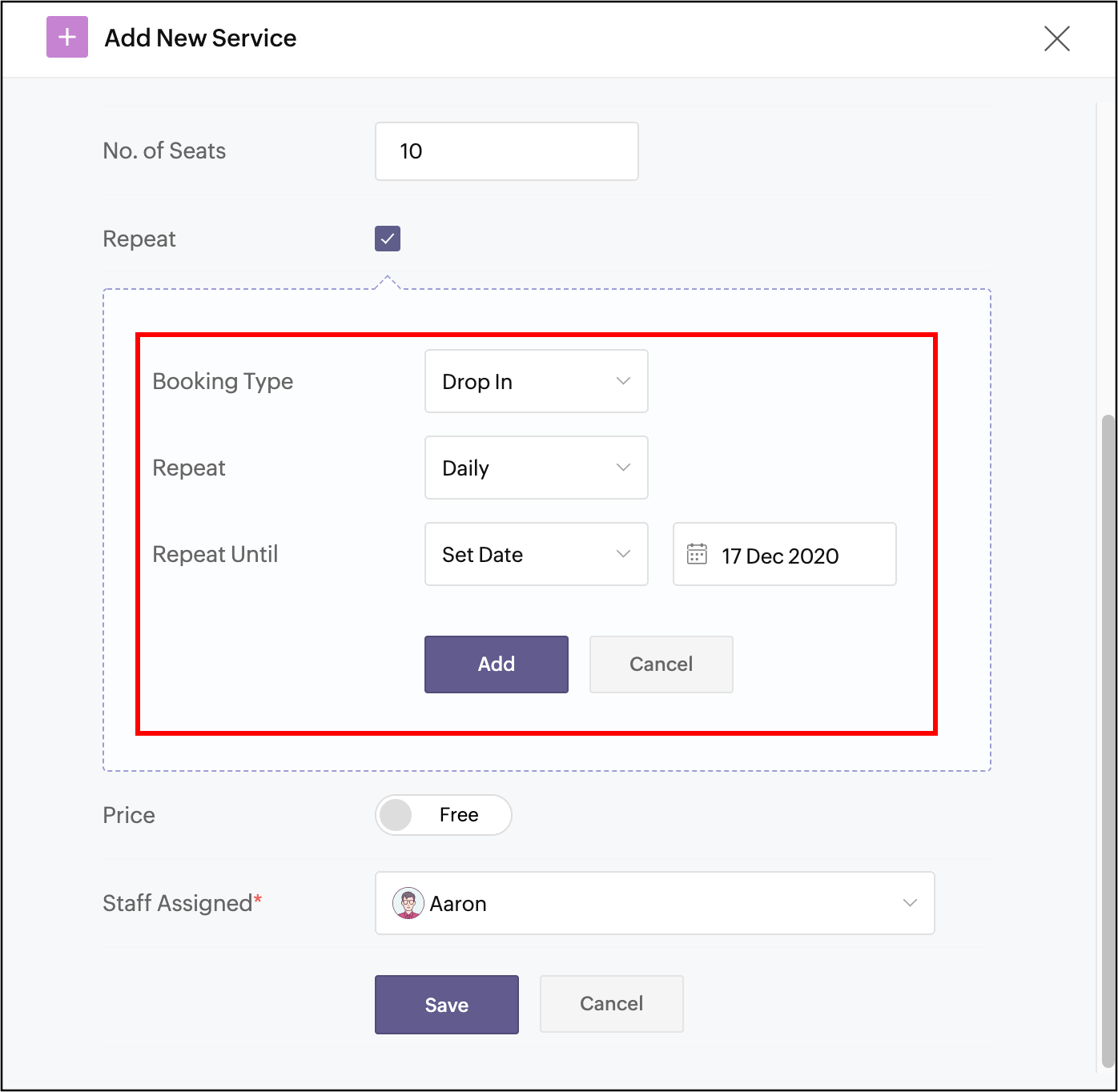Click the calendar icon in date field
The image size is (1118, 1092).
[697, 554]
